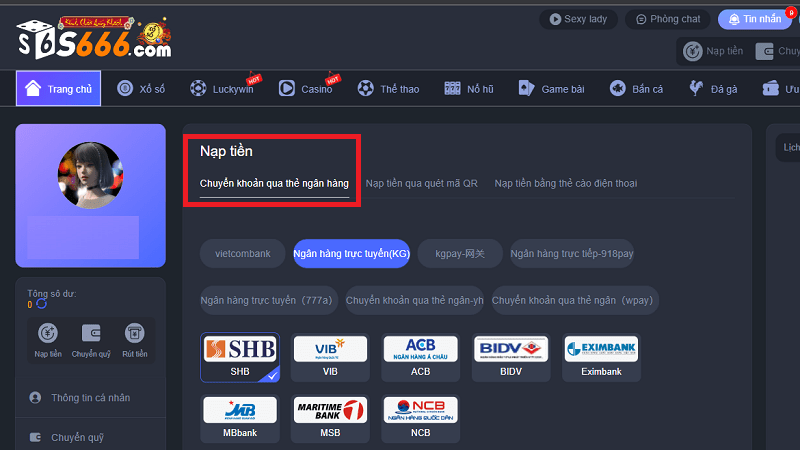Open the Game bài menu
Viewport: 800px width, 450px height.
click(x=551, y=89)
